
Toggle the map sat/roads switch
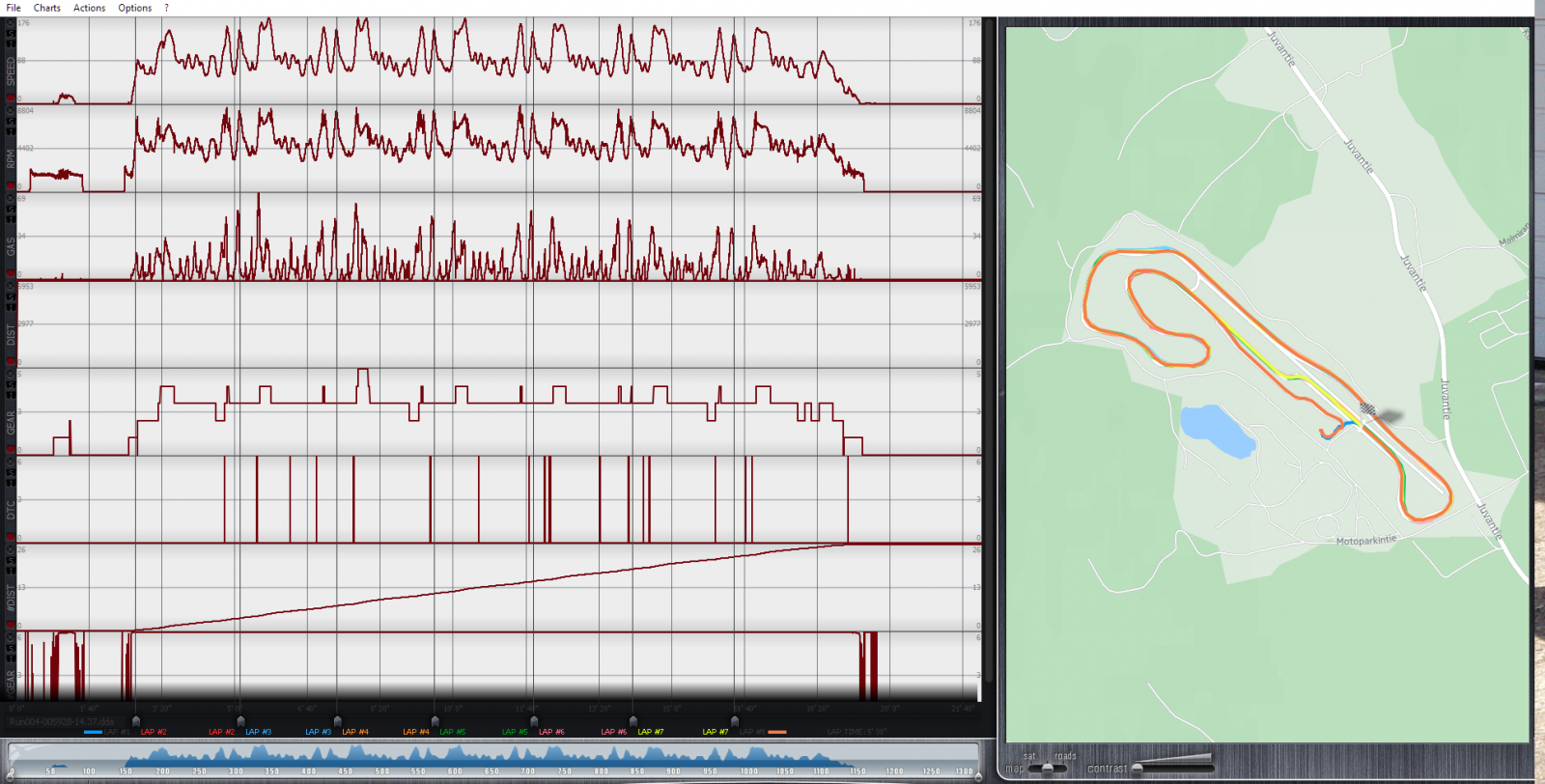[1047, 769]
